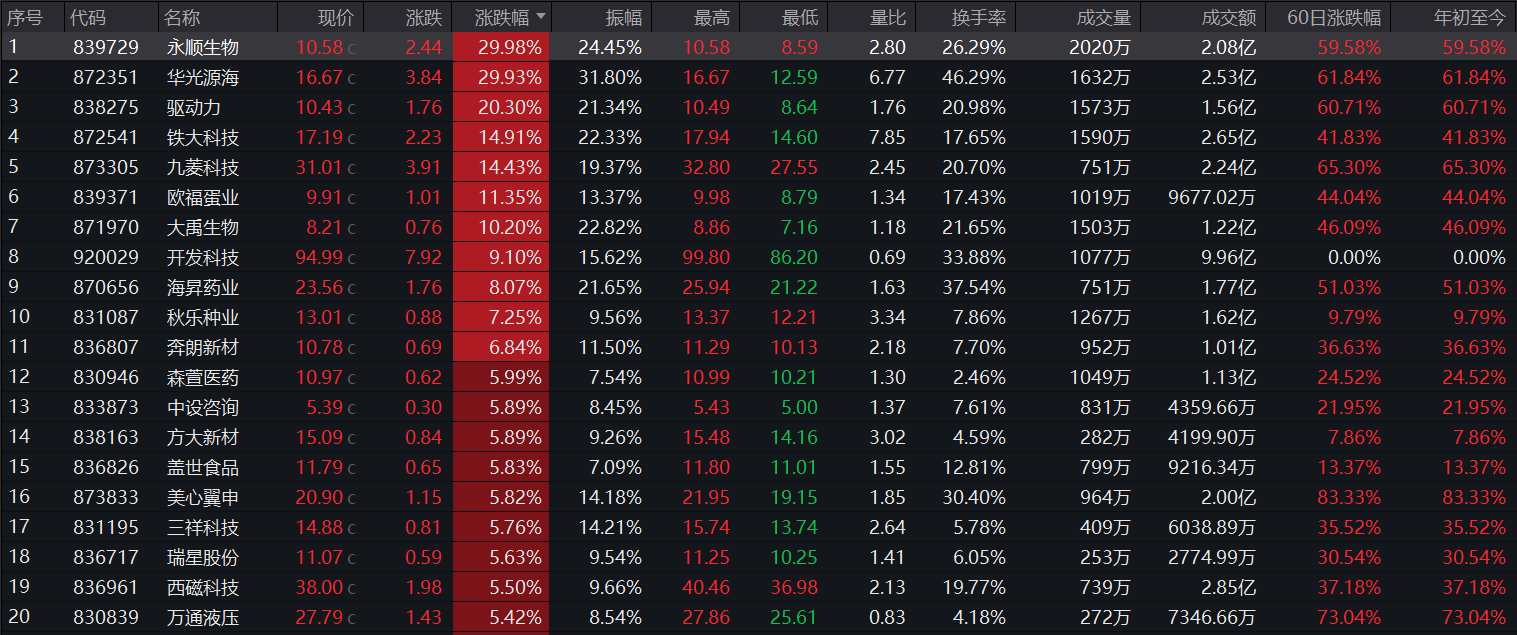This screenshot has height=635, width=1517.
Task: Select the 海昇药业 row
Action: click(x=202, y=287)
